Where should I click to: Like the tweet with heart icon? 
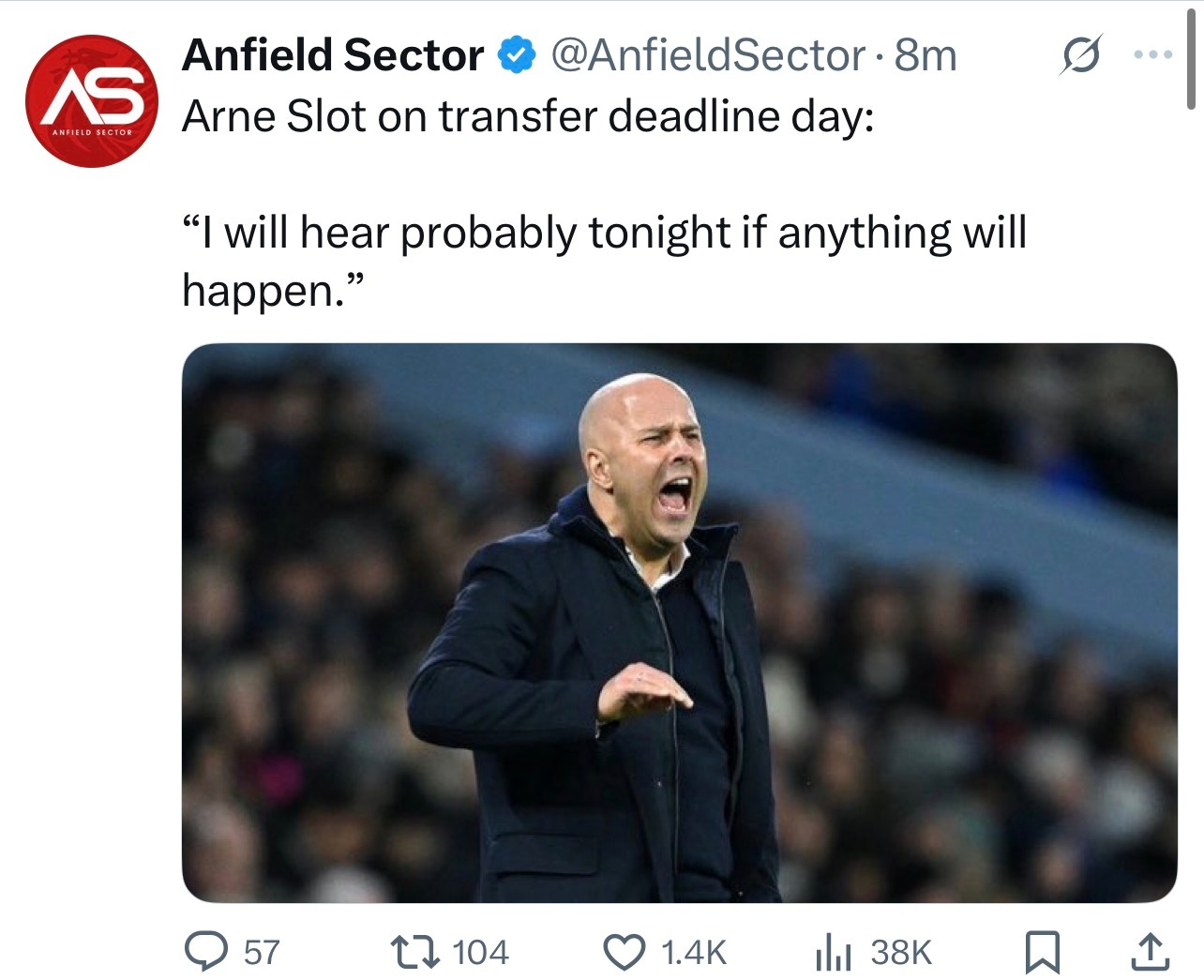click(x=623, y=952)
